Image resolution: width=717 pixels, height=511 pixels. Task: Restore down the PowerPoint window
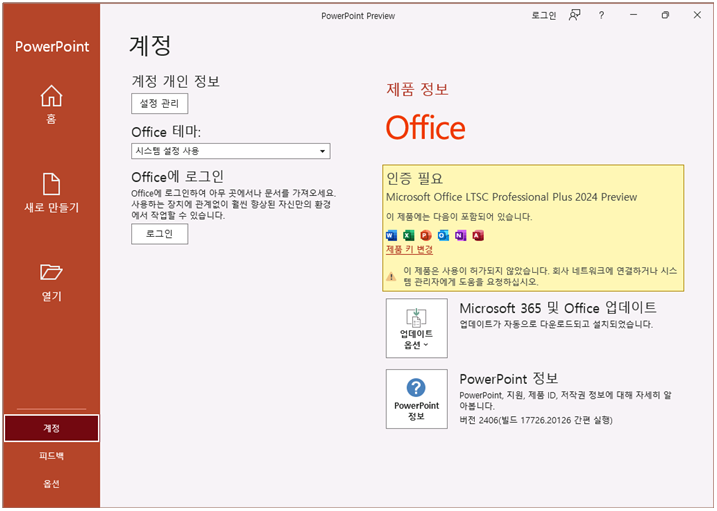click(665, 15)
